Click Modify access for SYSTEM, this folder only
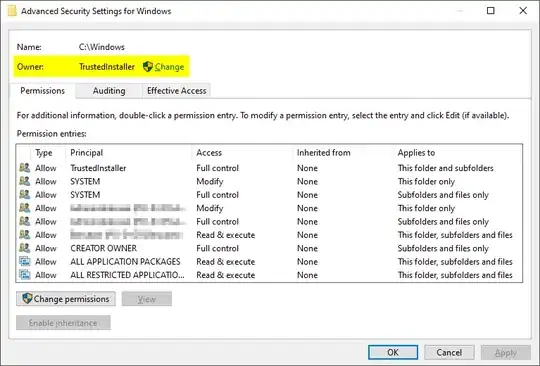Screen dimensions: 540x366 210,181
